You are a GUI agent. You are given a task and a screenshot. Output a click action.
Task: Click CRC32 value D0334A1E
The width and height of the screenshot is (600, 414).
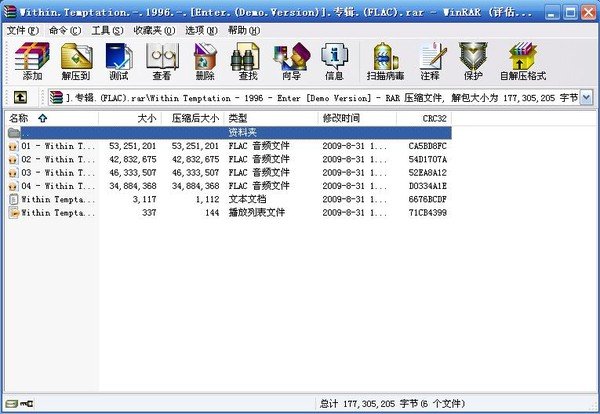[x=427, y=186]
